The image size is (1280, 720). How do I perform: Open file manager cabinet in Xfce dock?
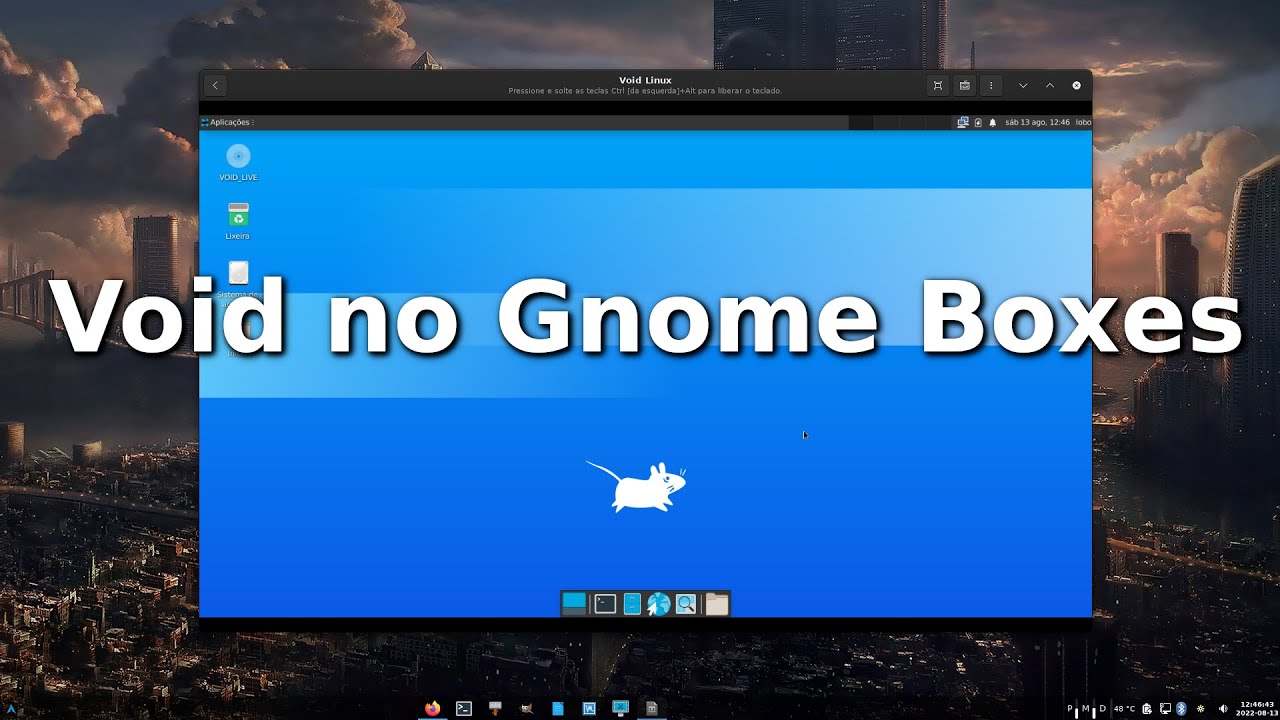(x=632, y=603)
